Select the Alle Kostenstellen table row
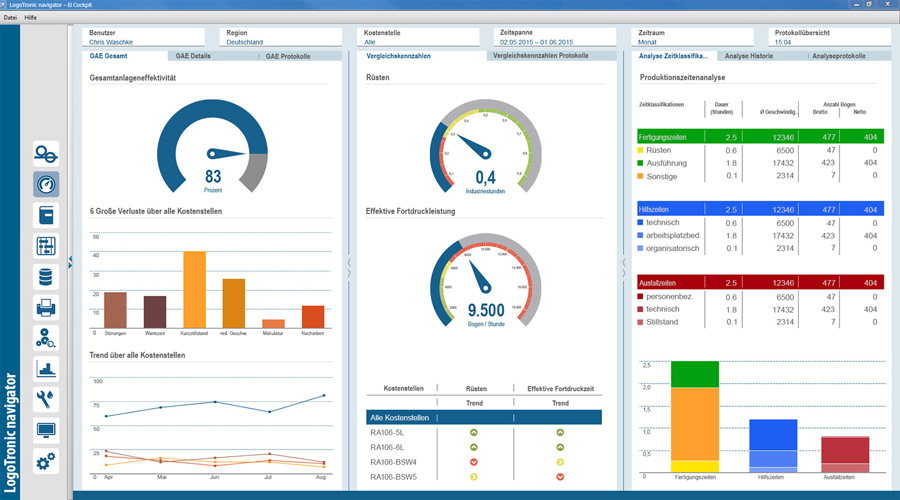The width and height of the screenshot is (900, 500). pyautogui.click(x=484, y=417)
